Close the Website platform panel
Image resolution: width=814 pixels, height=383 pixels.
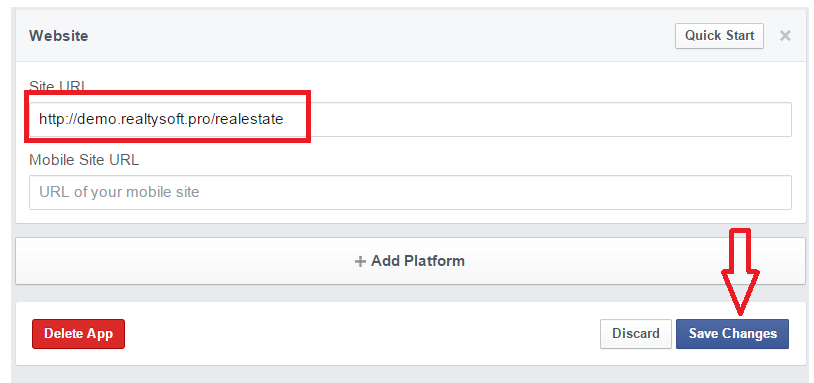(x=785, y=36)
